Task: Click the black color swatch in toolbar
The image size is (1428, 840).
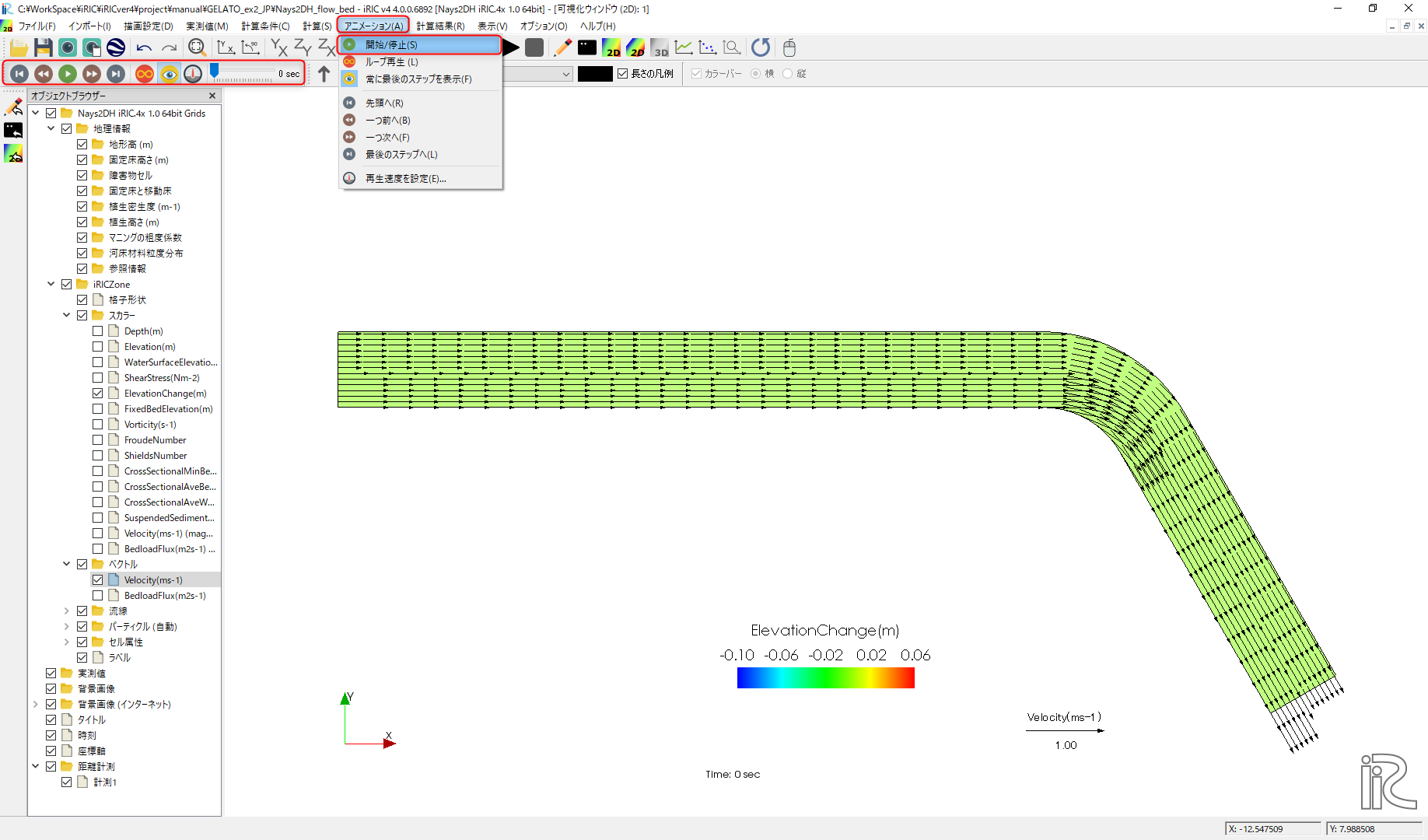Action: 595,74
